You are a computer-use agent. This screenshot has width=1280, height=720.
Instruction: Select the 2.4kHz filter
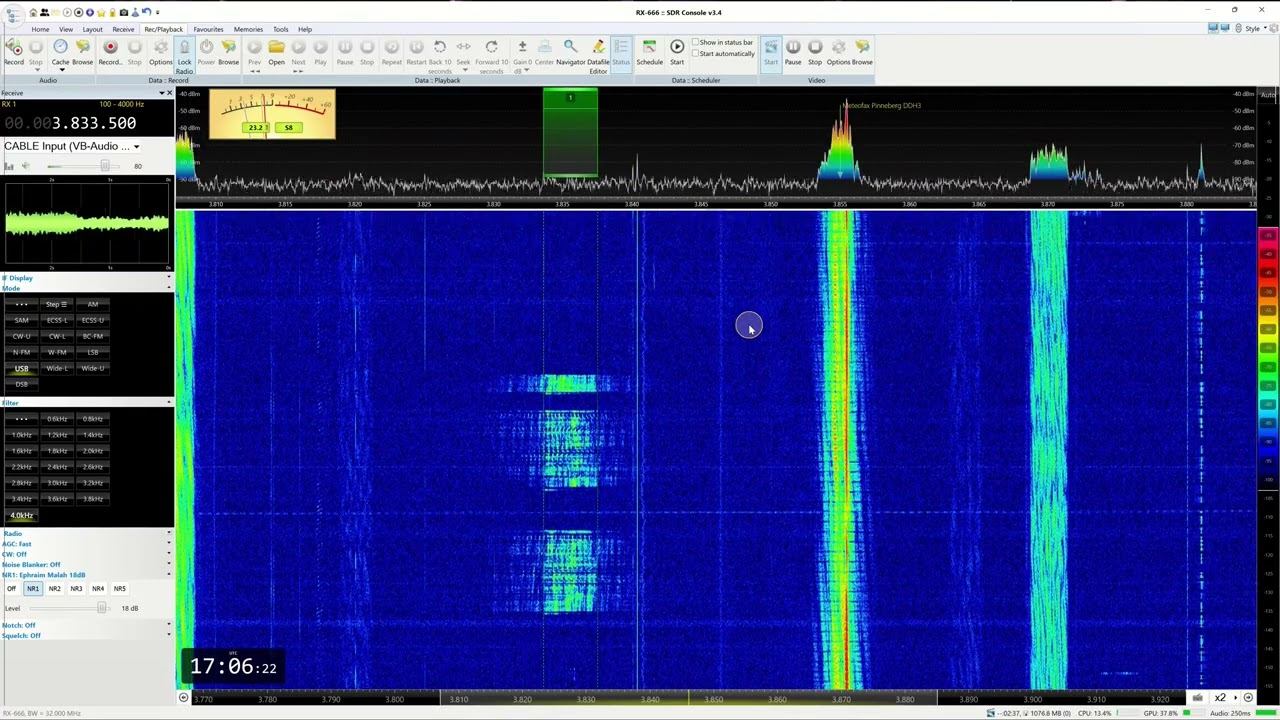point(57,467)
